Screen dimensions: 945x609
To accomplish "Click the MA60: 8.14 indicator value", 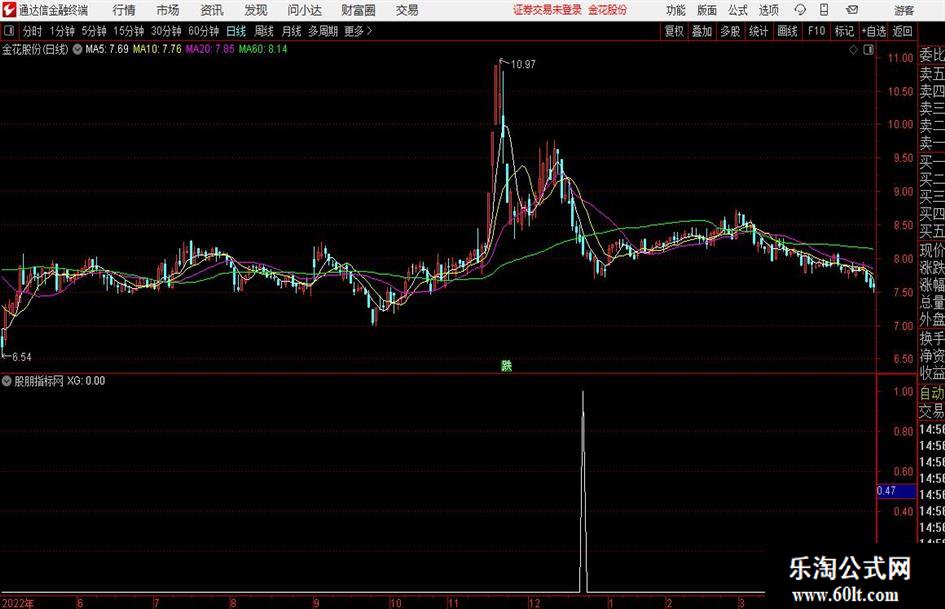I will pos(263,49).
